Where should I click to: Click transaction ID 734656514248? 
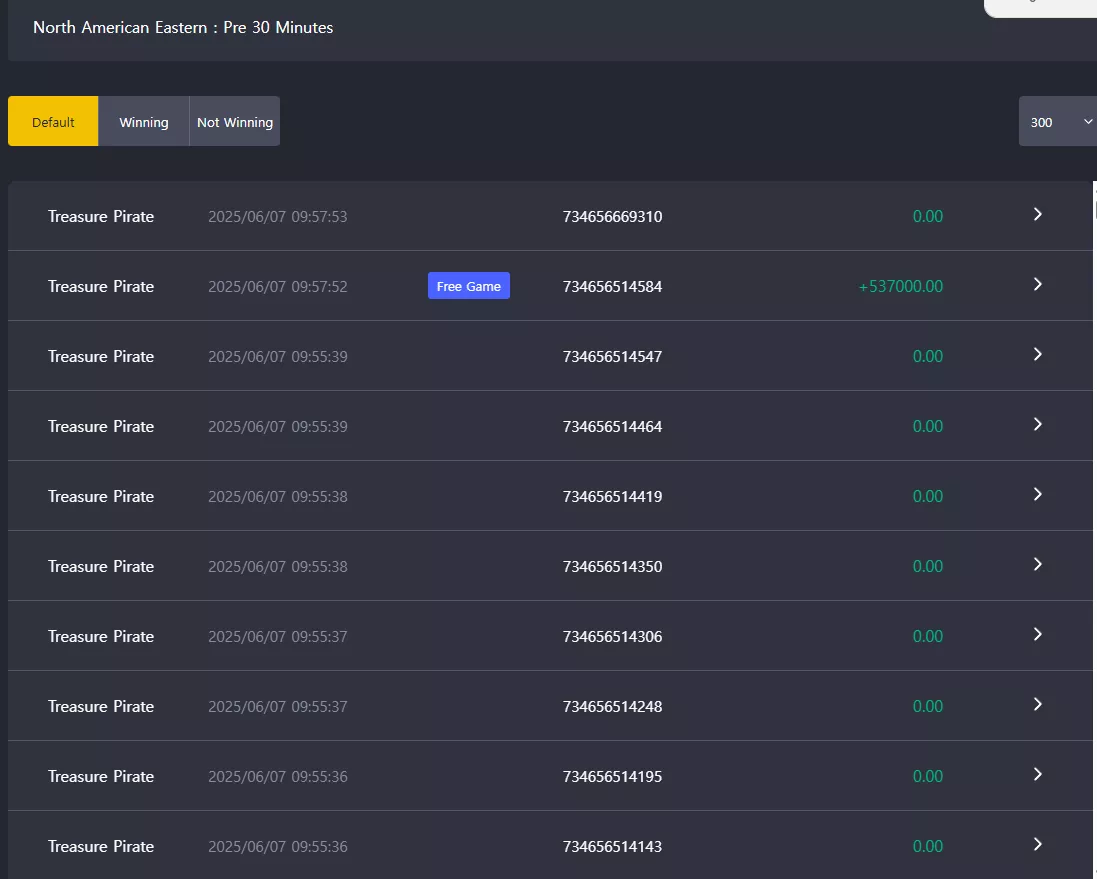tap(612, 706)
